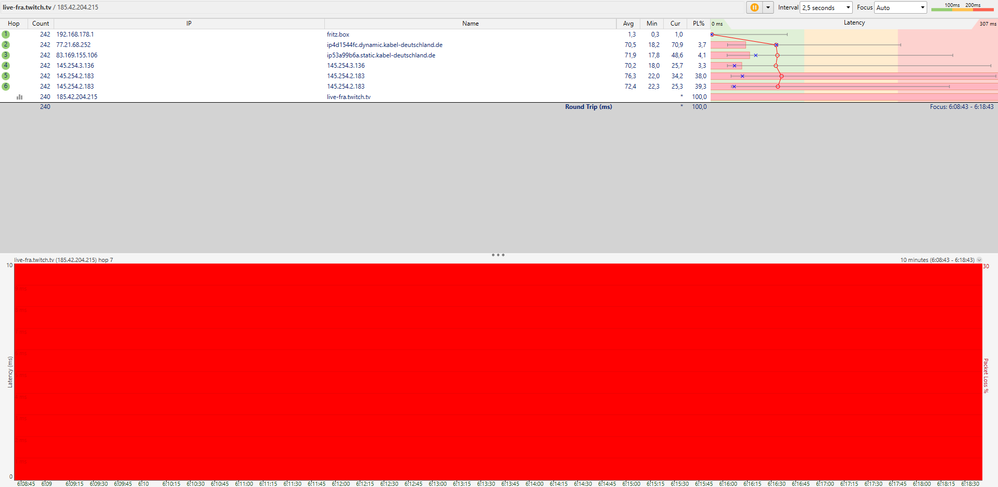Select hop 6 IP 145.254.2.183 in the IP column
Viewport: 998px width, 487px height.
[75, 86]
